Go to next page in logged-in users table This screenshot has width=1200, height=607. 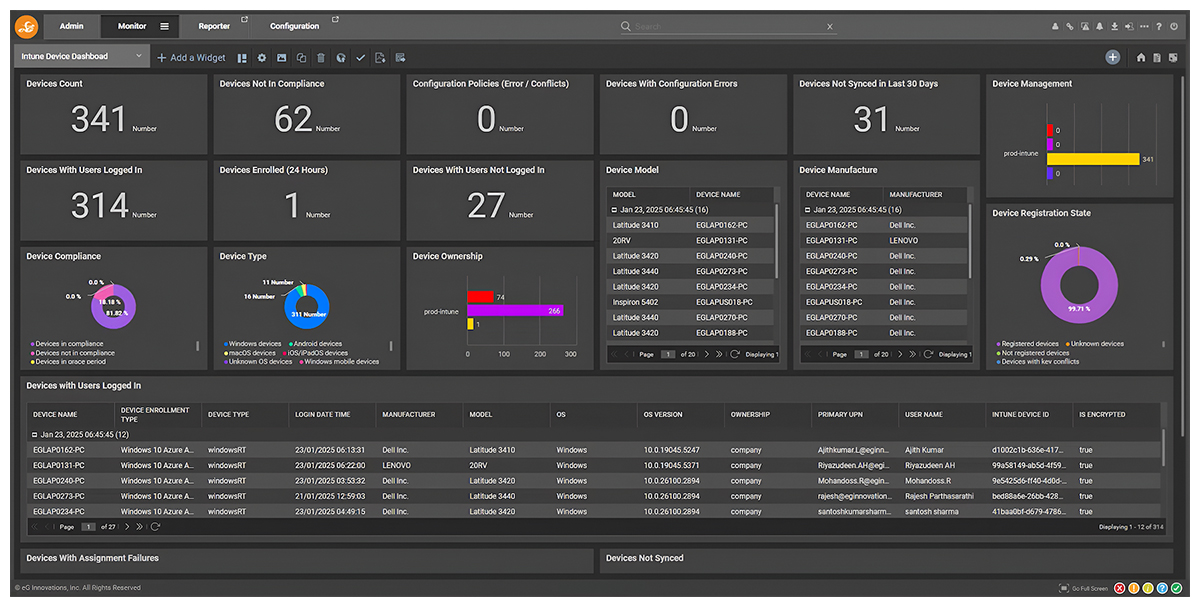click(x=127, y=526)
